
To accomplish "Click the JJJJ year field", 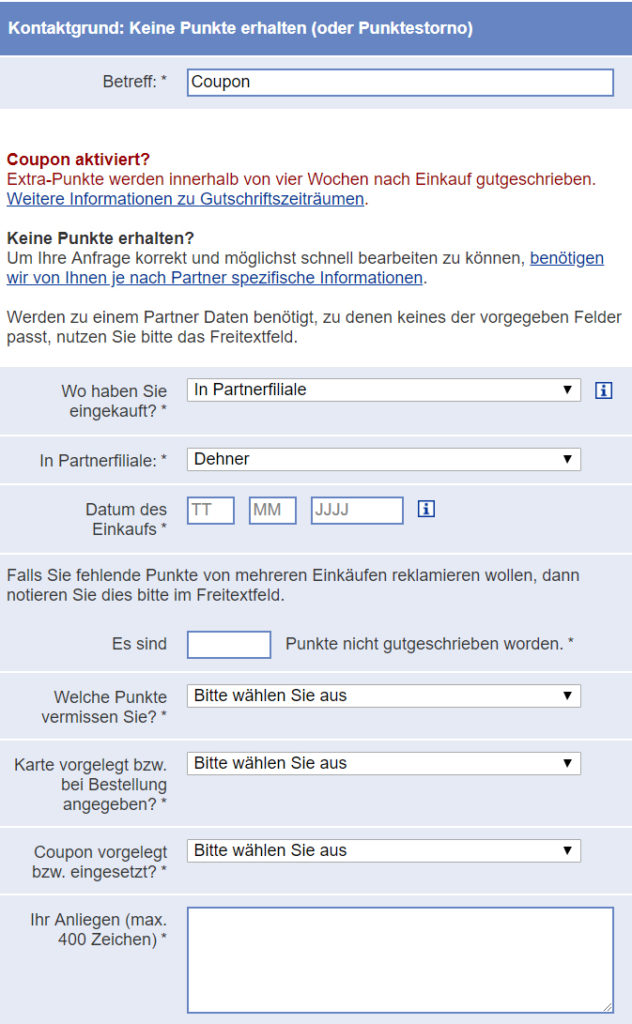I will pos(357,510).
